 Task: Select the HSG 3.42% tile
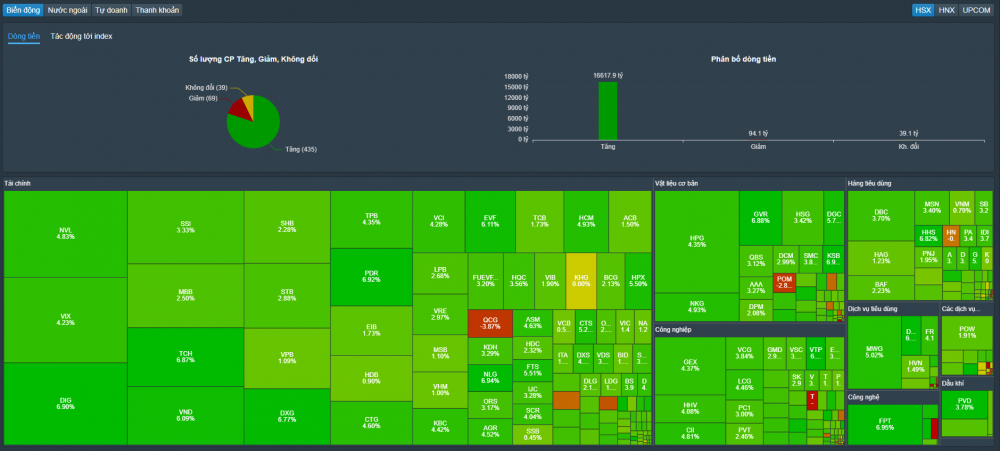pos(802,218)
